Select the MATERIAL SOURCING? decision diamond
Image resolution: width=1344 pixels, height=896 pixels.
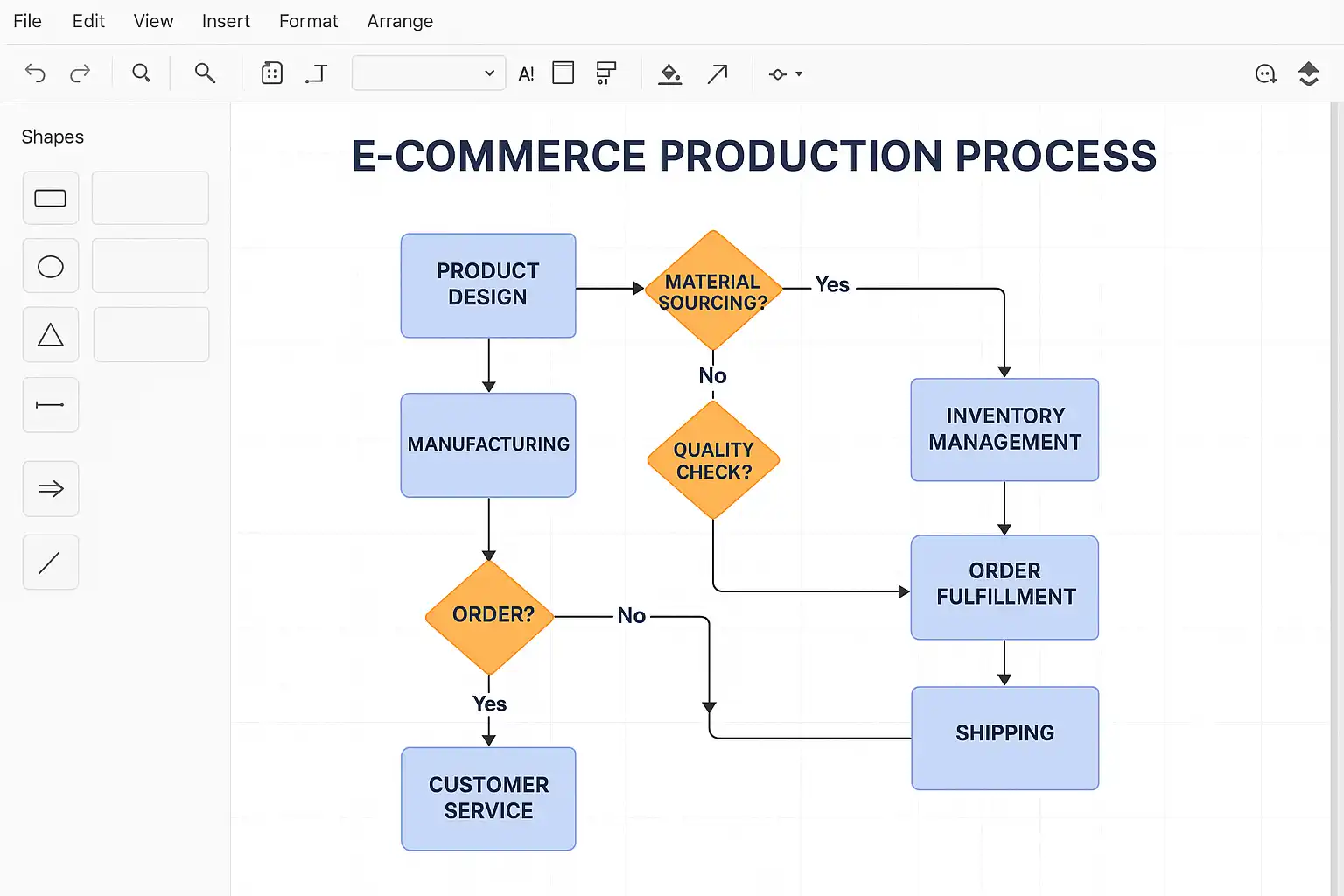713,290
